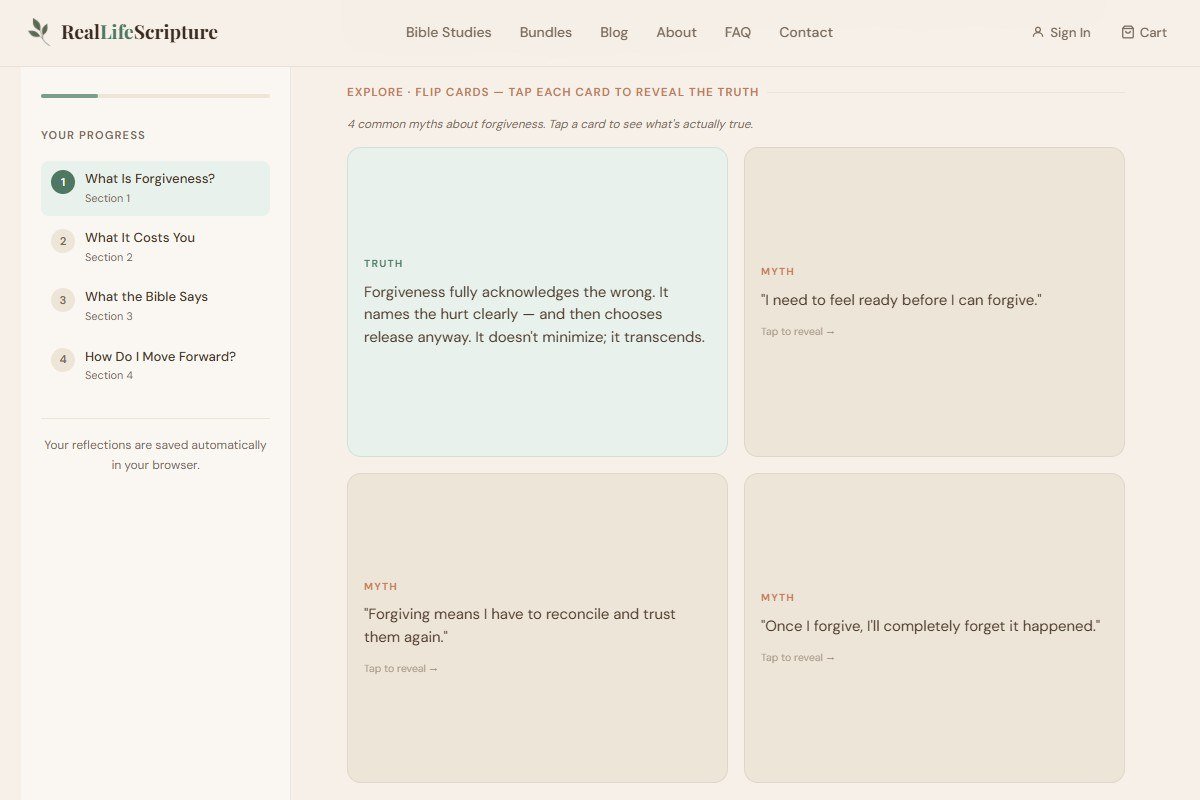Go to the Contact page
Image resolution: width=1200 pixels, height=800 pixels.
tap(806, 32)
